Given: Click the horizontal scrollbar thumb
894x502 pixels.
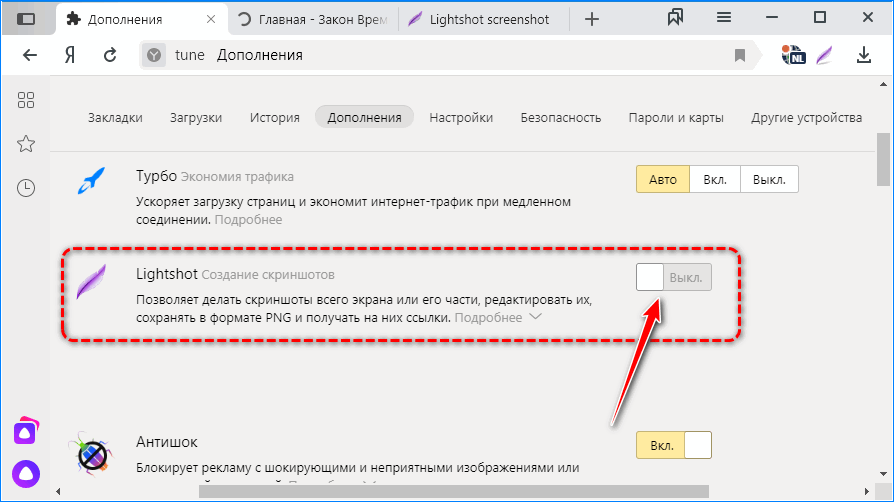Looking at the screenshot, I should pos(454,491).
